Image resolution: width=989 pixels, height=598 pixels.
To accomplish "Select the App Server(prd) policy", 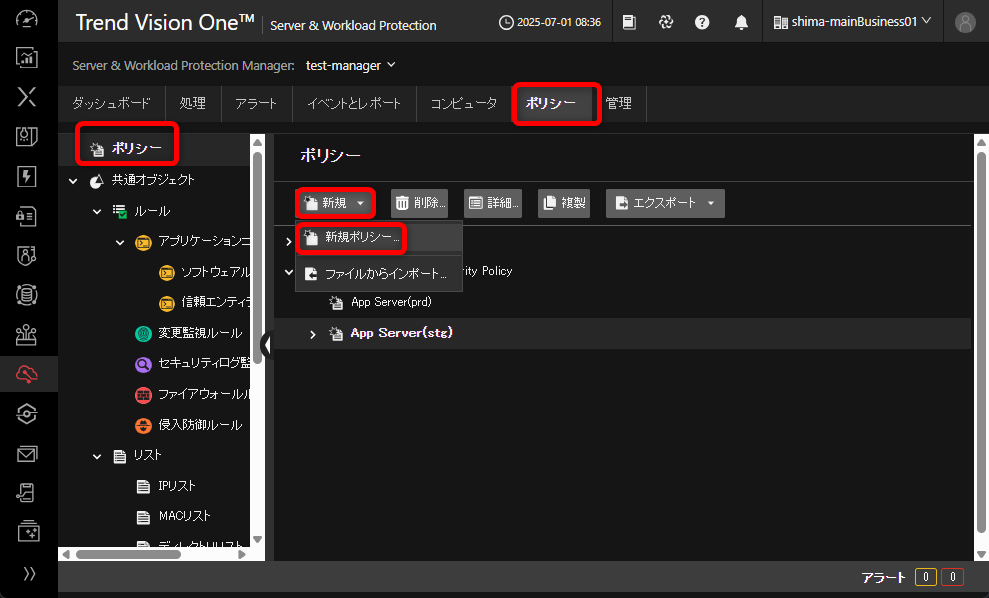I will (x=391, y=302).
